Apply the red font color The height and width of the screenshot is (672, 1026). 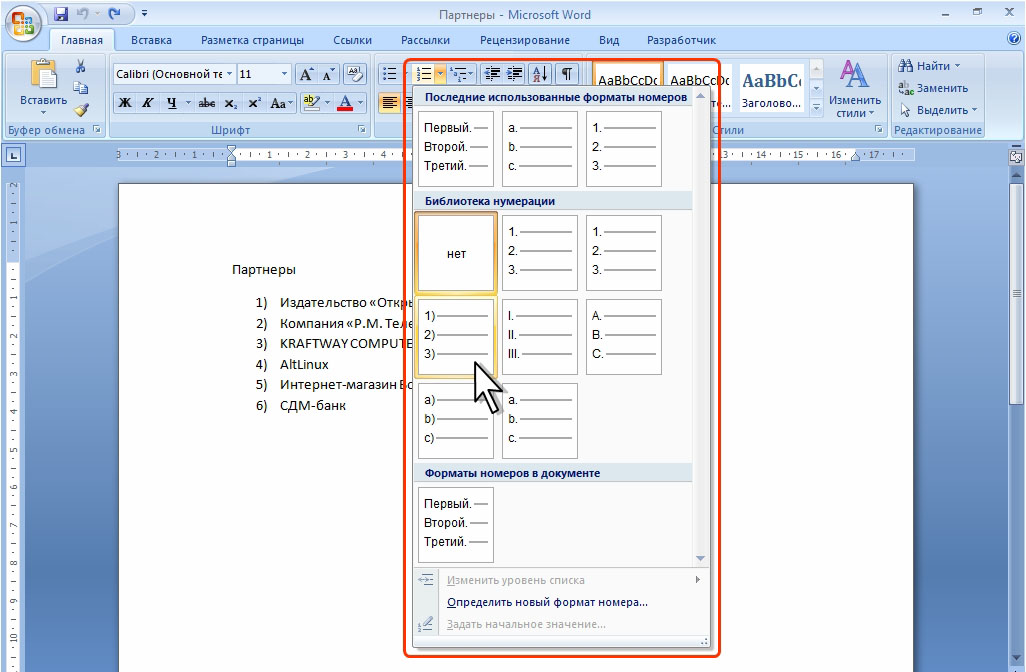tap(345, 103)
